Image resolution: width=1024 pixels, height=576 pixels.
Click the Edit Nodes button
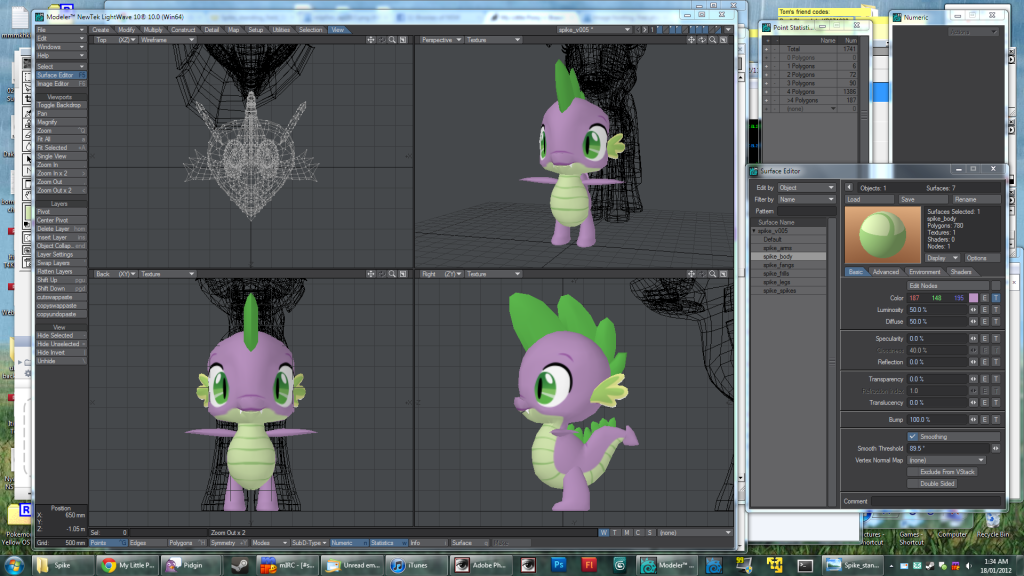948,285
